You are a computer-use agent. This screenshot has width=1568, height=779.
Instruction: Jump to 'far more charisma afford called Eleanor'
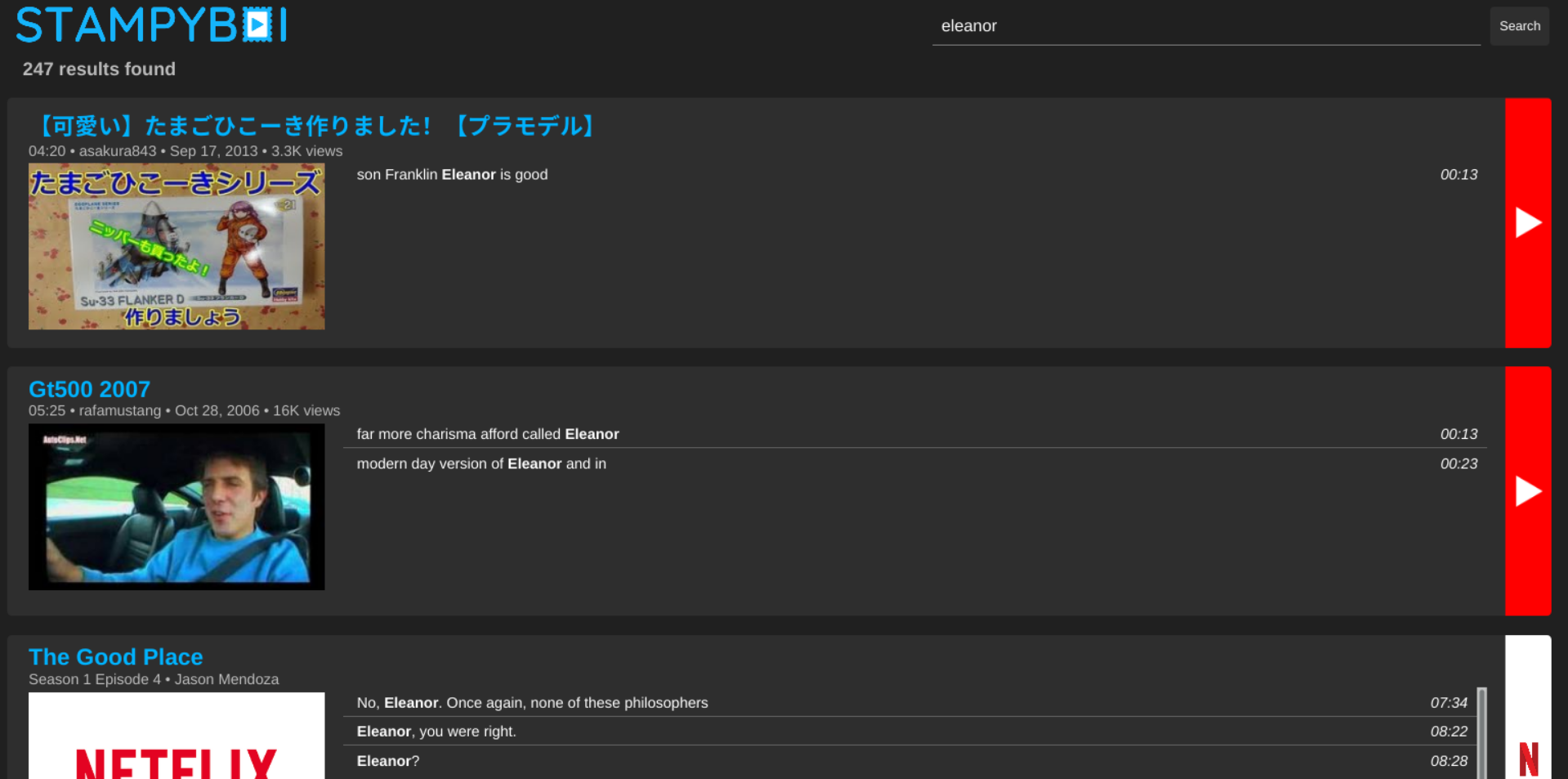tap(915, 434)
